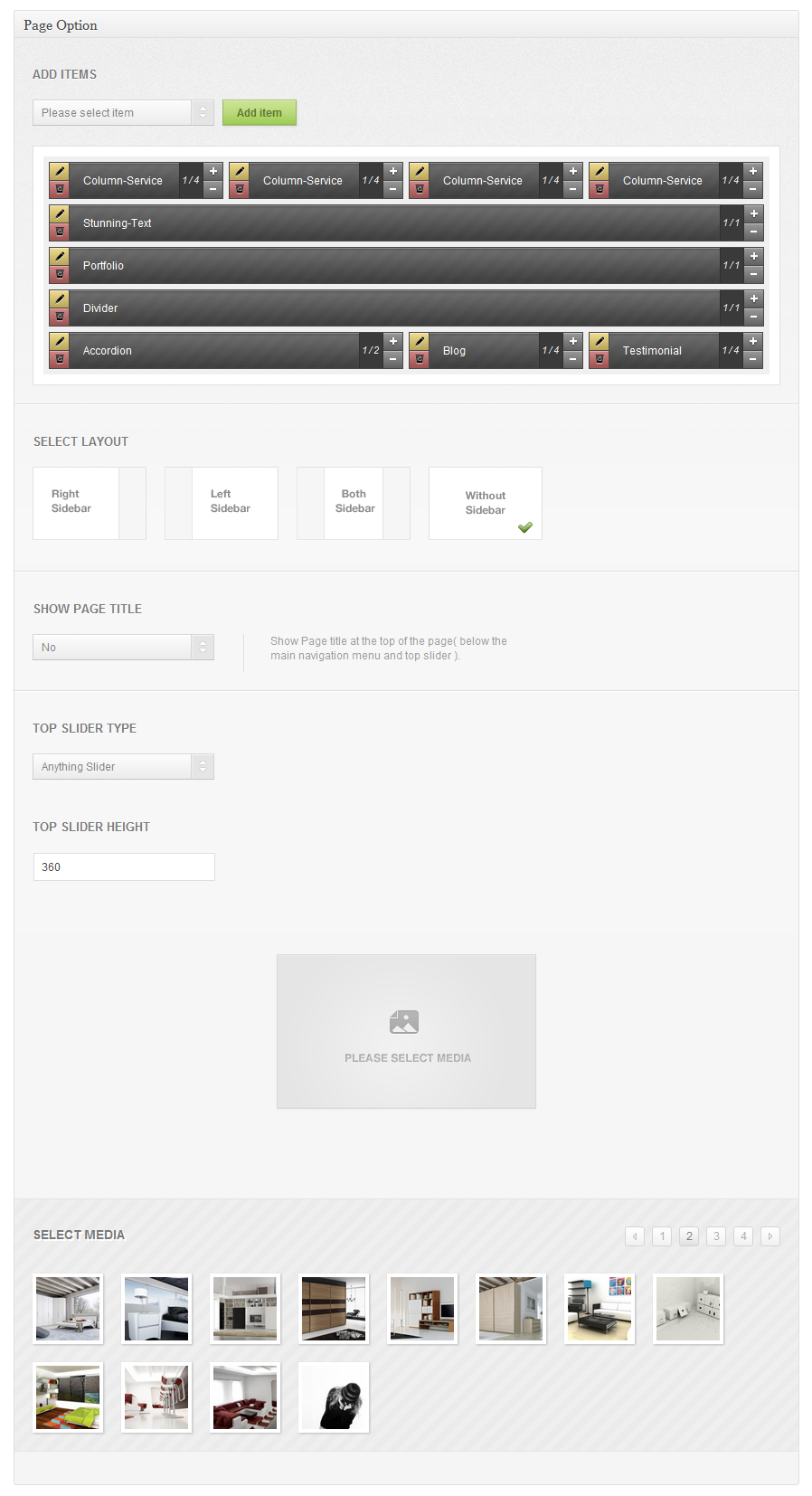
Task: Open editor for the Divider item
Action: click(x=59, y=298)
